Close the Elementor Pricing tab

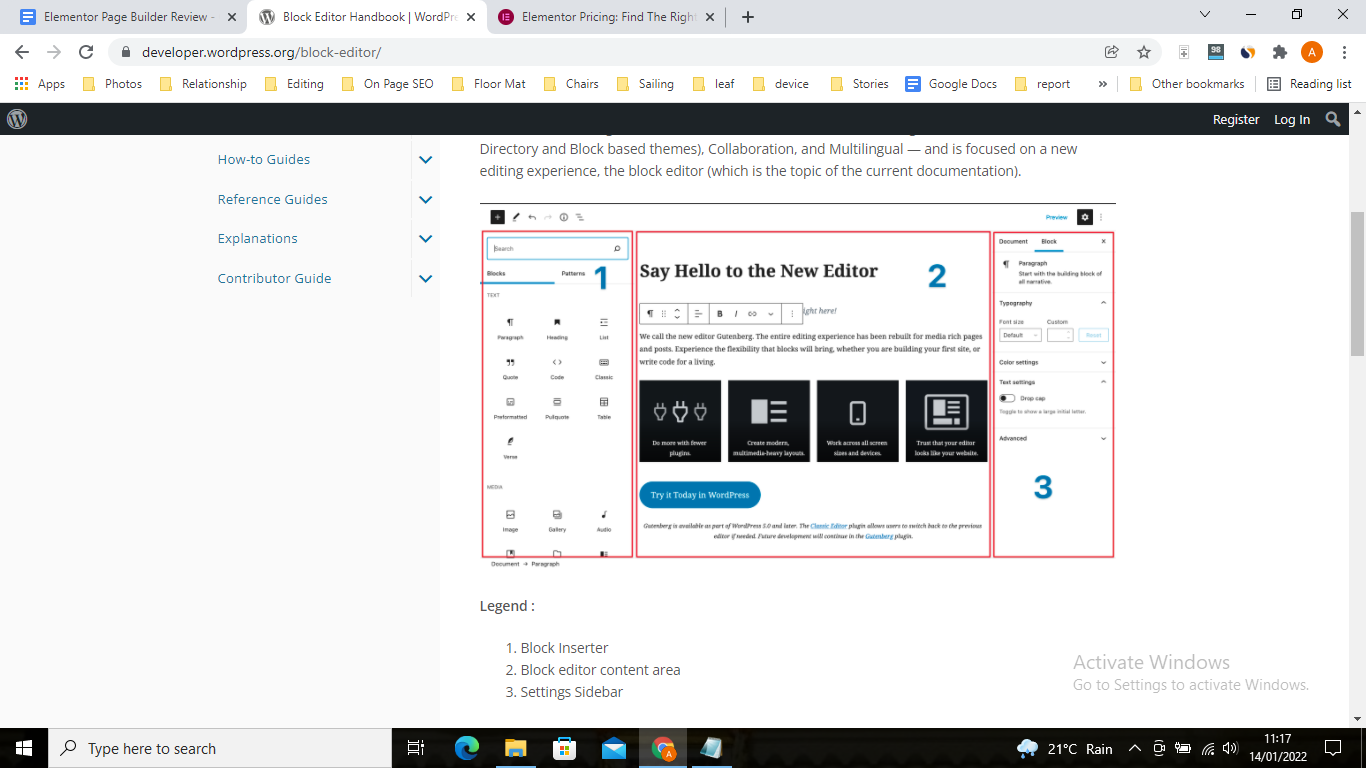click(x=710, y=17)
